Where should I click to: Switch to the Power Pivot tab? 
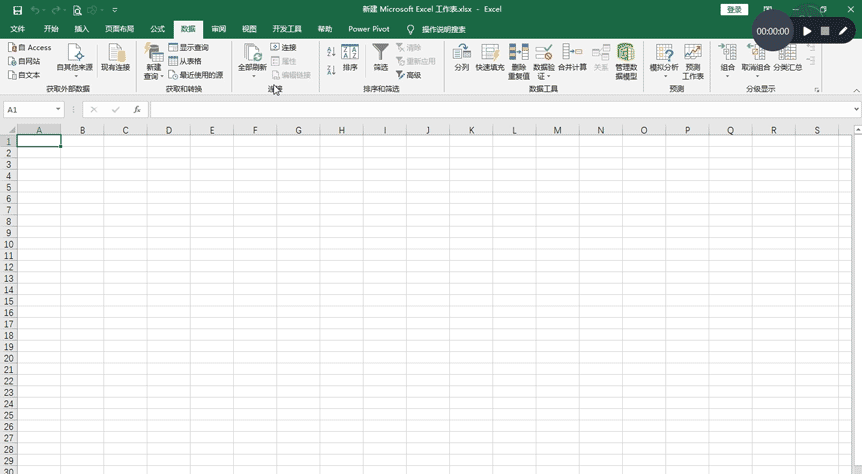369,29
